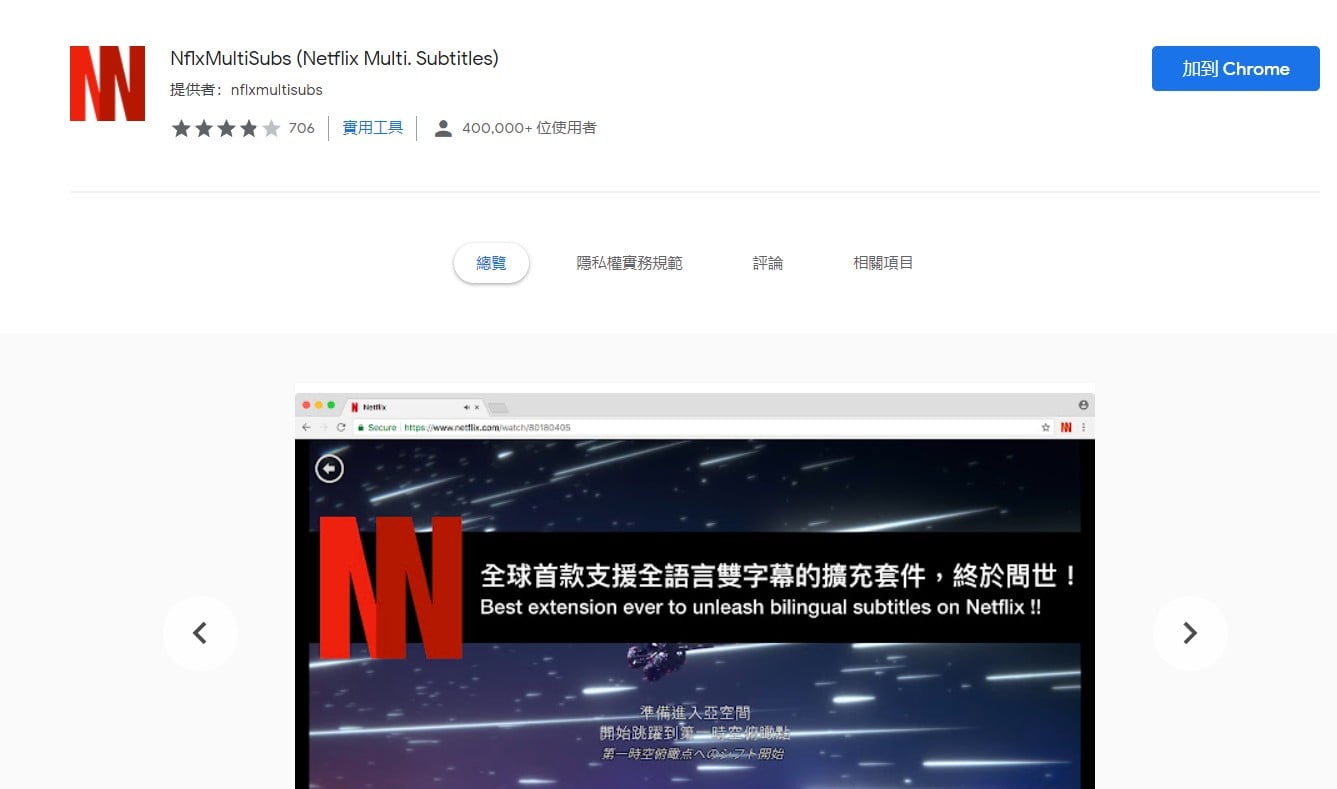The image size is (1337, 789).
Task: Click the subtitle line 準備進入亞空間
Action: (x=695, y=713)
